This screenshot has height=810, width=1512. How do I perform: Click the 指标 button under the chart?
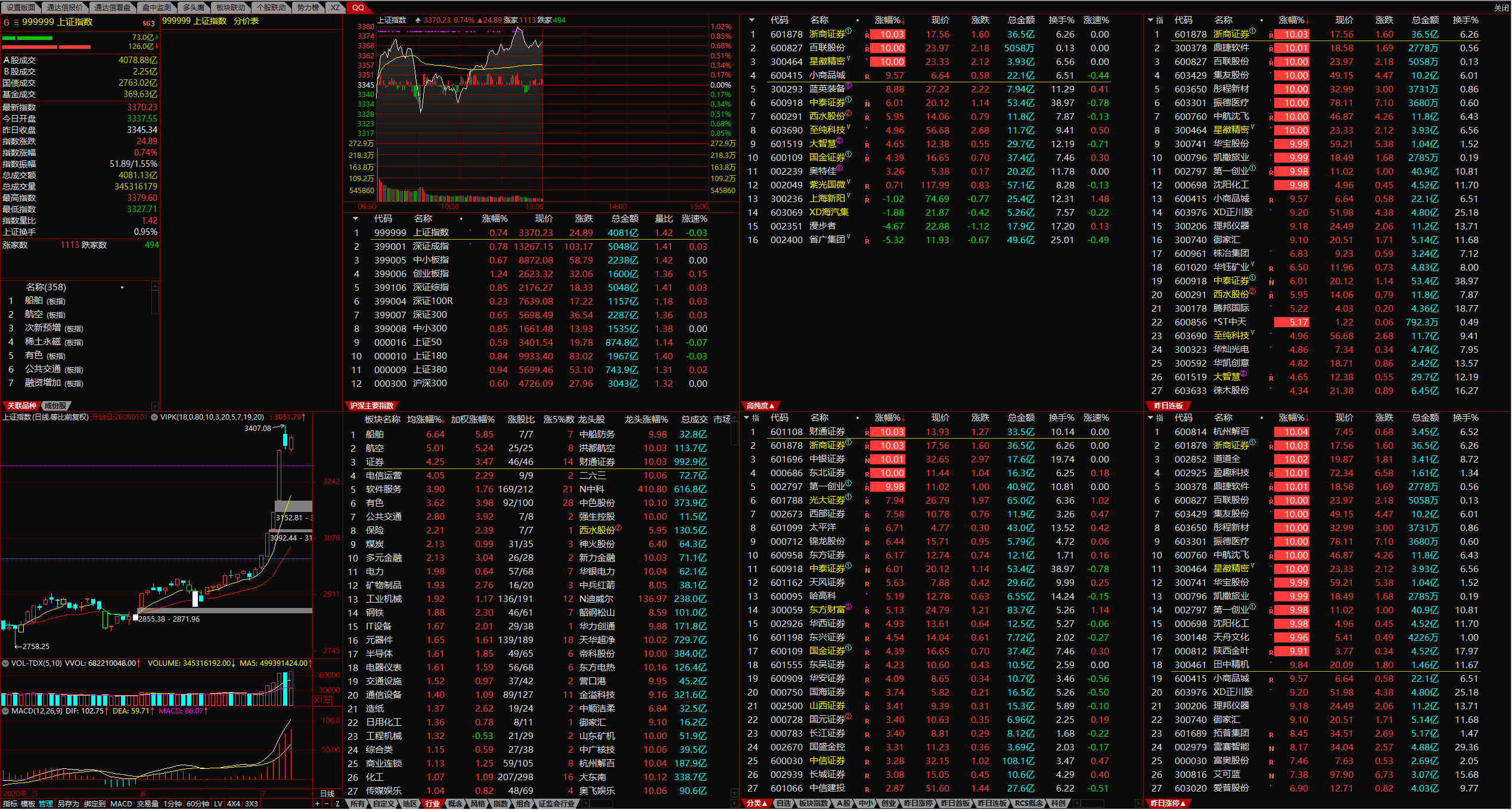10,803
